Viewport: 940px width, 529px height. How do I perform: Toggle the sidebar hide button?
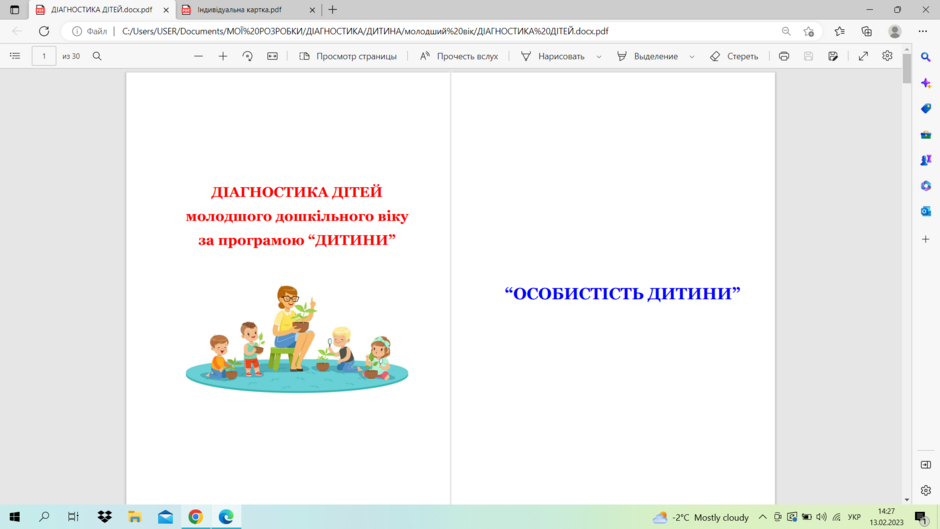point(926,465)
